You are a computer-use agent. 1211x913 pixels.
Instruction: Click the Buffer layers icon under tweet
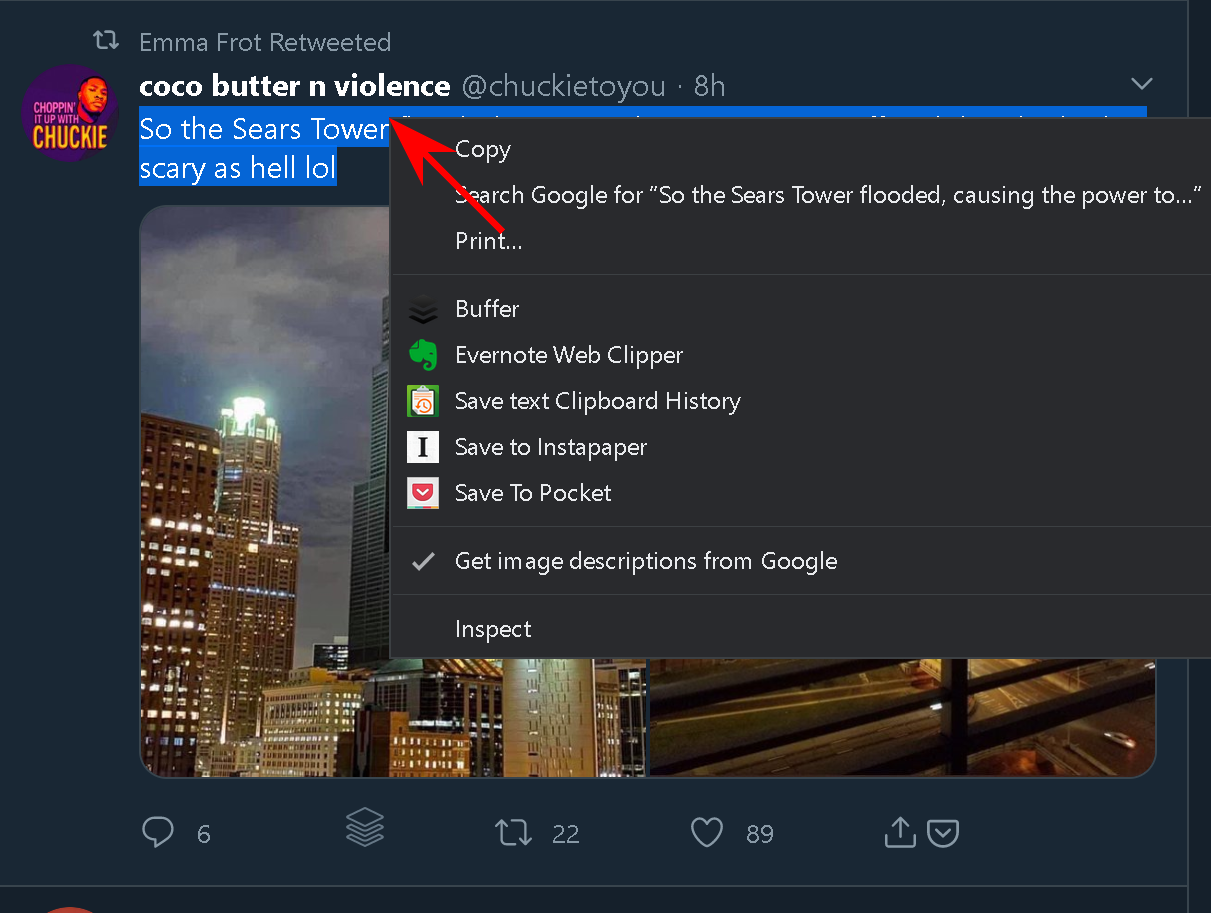365,827
